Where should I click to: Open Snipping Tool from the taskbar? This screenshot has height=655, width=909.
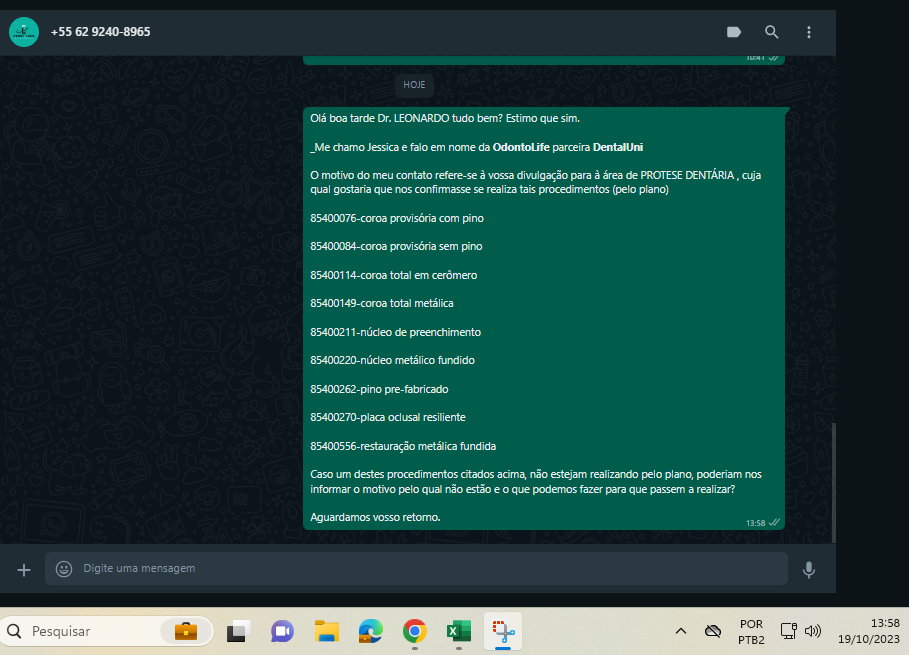503,631
